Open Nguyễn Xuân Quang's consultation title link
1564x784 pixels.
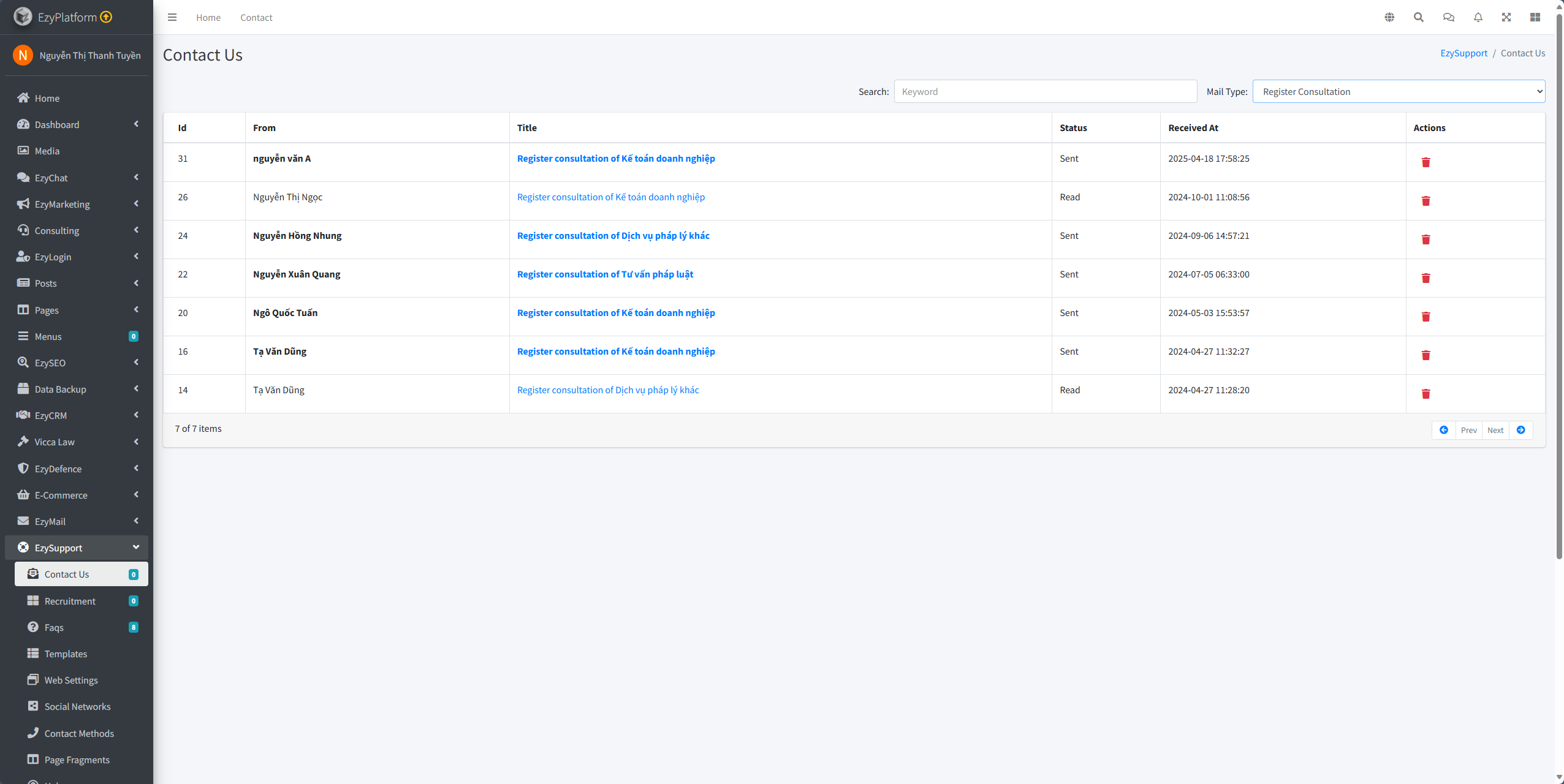[x=605, y=274]
